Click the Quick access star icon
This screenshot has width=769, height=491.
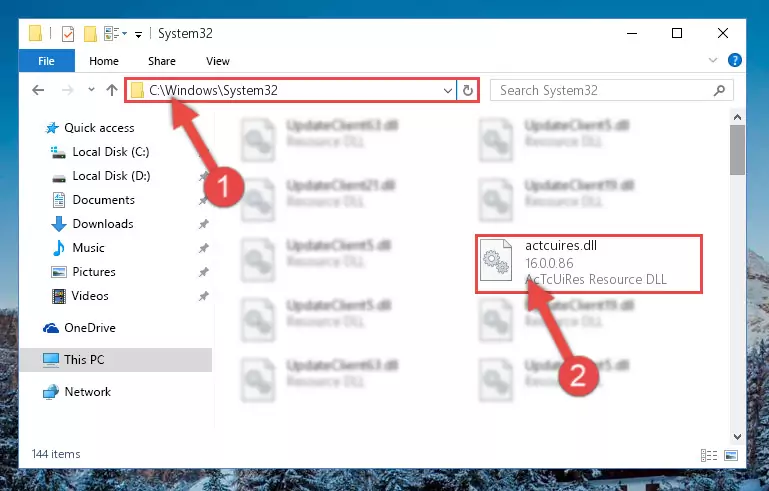tap(51, 128)
